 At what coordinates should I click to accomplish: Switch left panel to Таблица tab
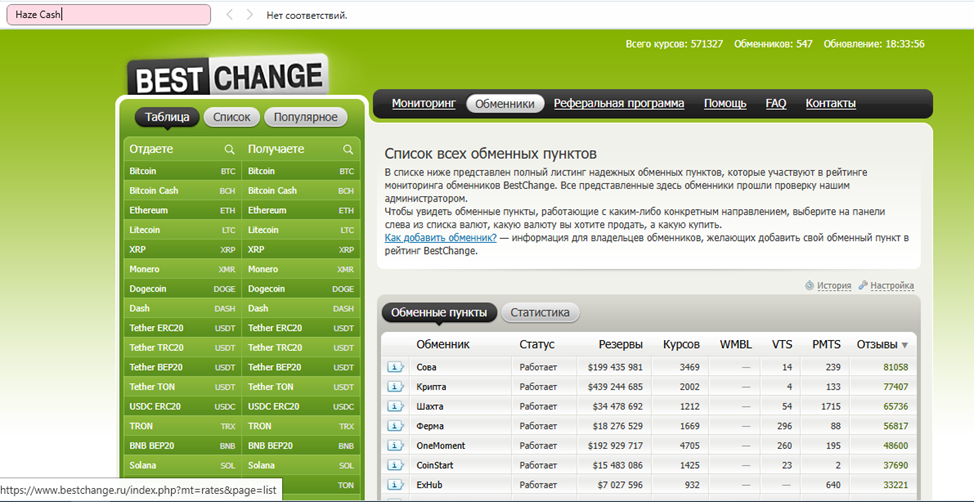pos(167,117)
